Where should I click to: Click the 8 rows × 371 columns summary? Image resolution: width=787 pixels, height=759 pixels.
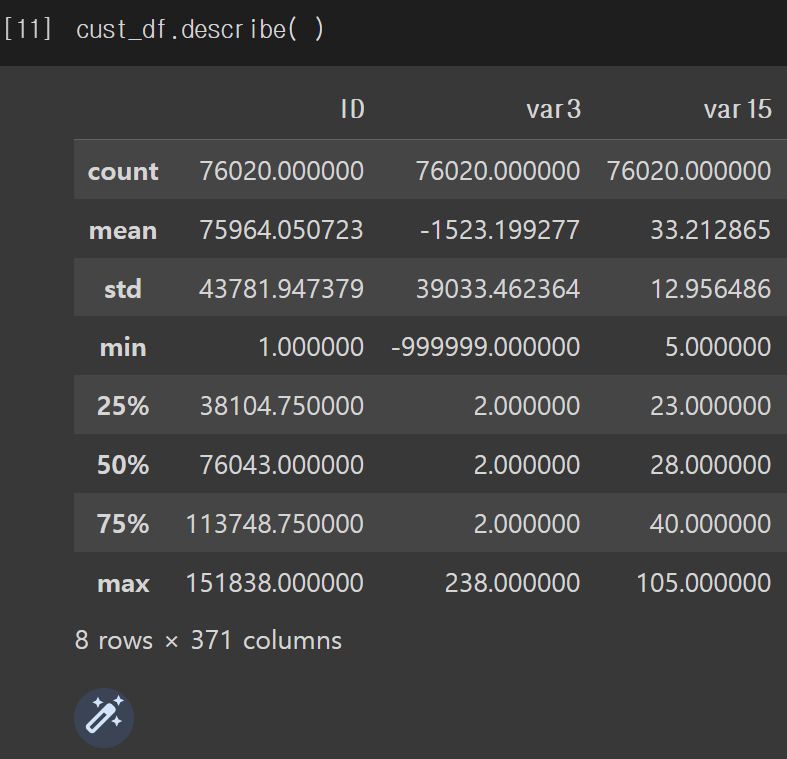[208, 641]
